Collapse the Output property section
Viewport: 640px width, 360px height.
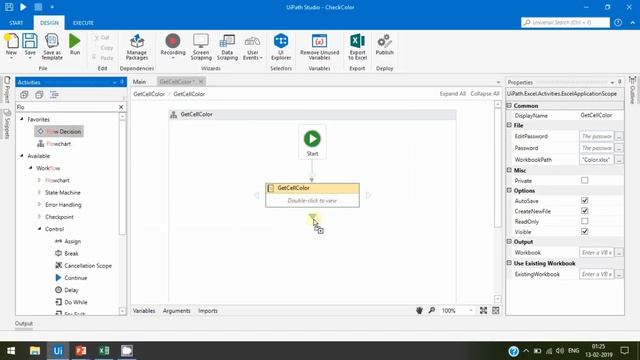click(509, 241)
